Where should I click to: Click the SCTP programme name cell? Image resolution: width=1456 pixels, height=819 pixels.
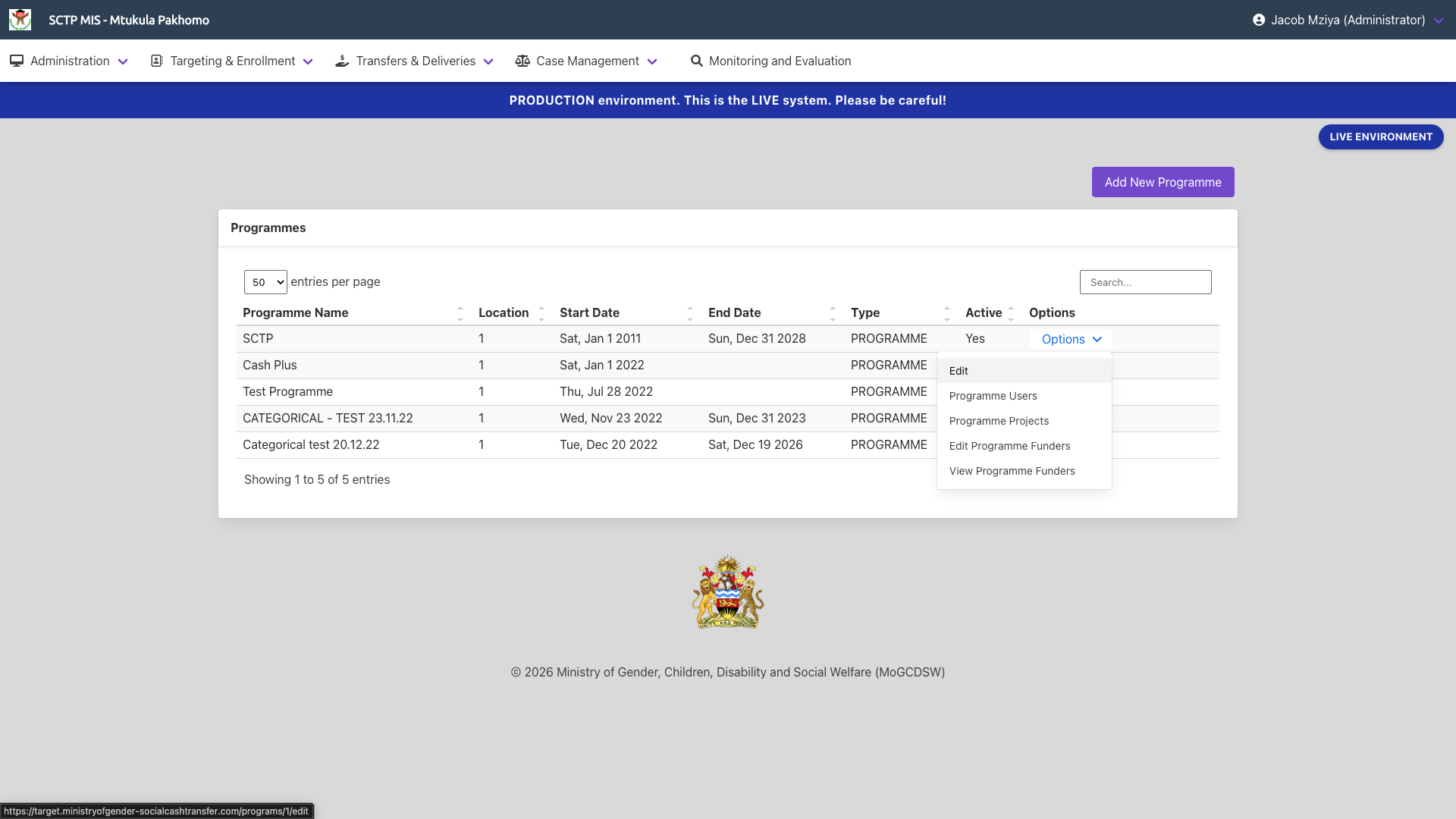[258, 339]
